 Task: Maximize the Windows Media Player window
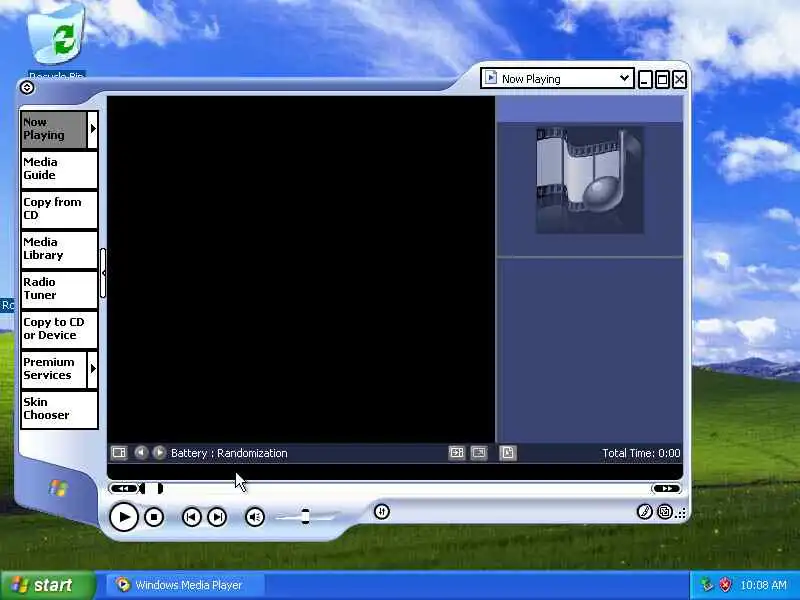(x=662, y=80)
